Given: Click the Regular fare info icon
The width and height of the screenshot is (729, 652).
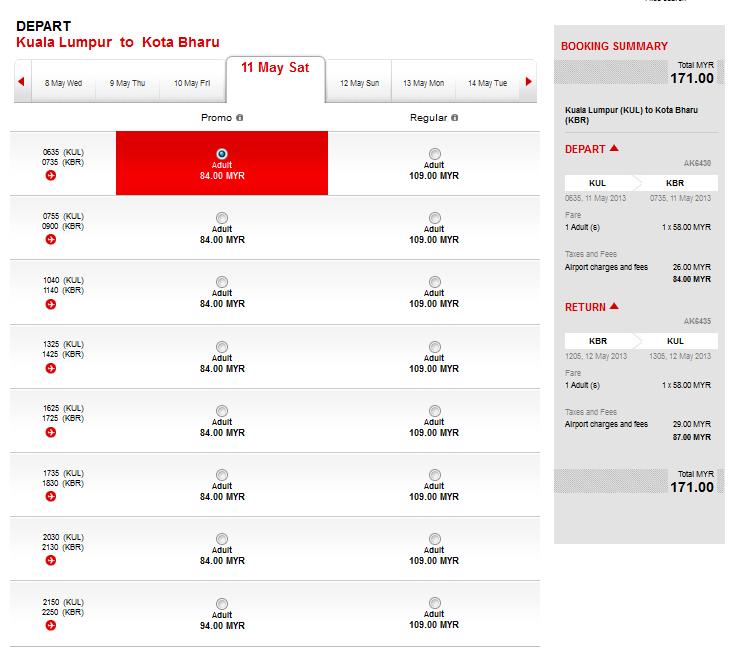Looking at the screenshot, I should tap(455, 118).
